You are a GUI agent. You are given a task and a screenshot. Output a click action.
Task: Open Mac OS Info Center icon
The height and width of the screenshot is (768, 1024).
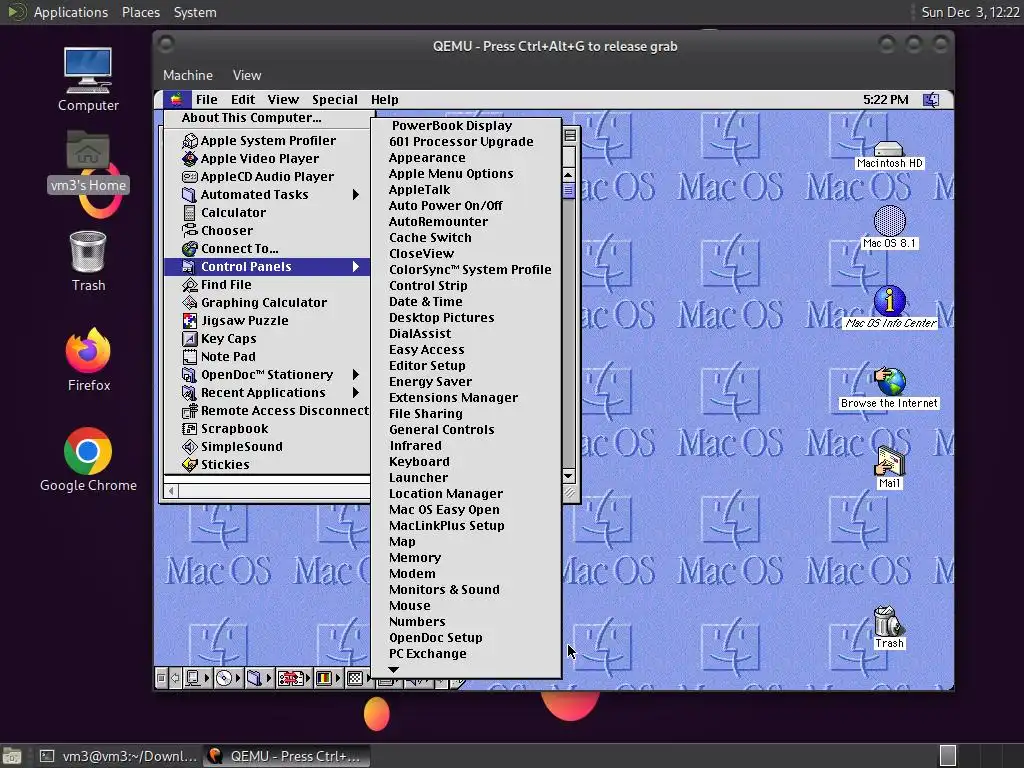tap(890, 308)
